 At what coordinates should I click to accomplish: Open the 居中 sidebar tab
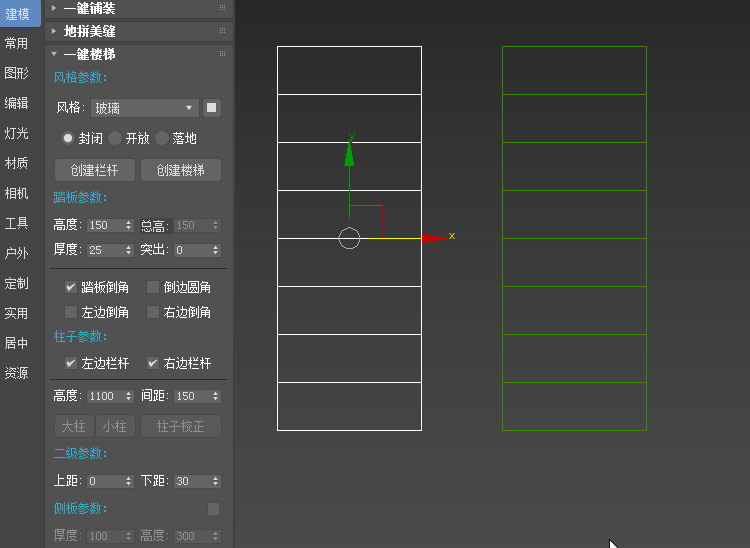[17, 343]
